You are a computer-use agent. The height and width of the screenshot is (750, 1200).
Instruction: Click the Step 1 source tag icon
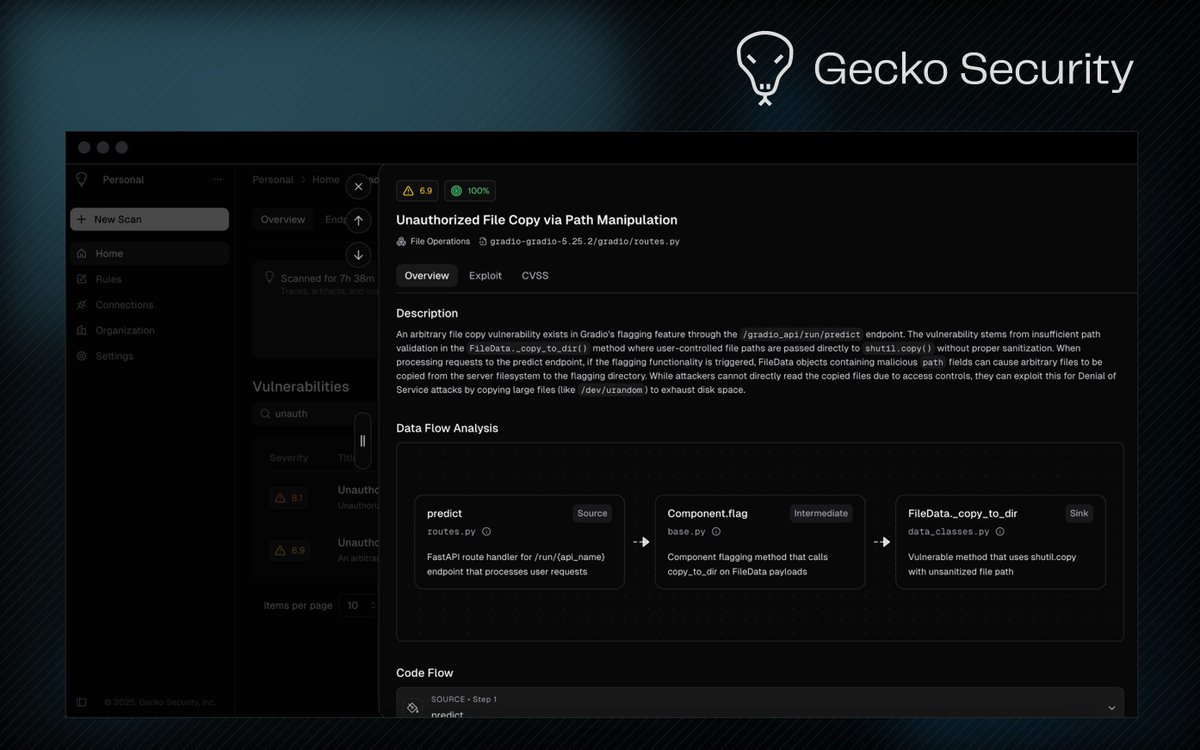click(x=412, y=708)
